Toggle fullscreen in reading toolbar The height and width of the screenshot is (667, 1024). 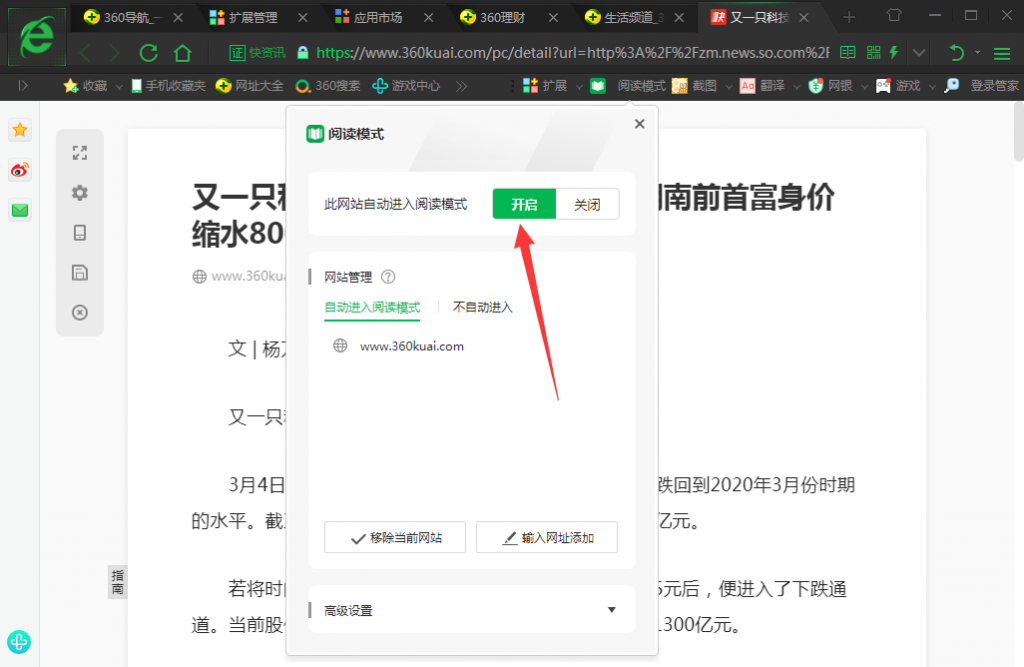pos(80,153)
